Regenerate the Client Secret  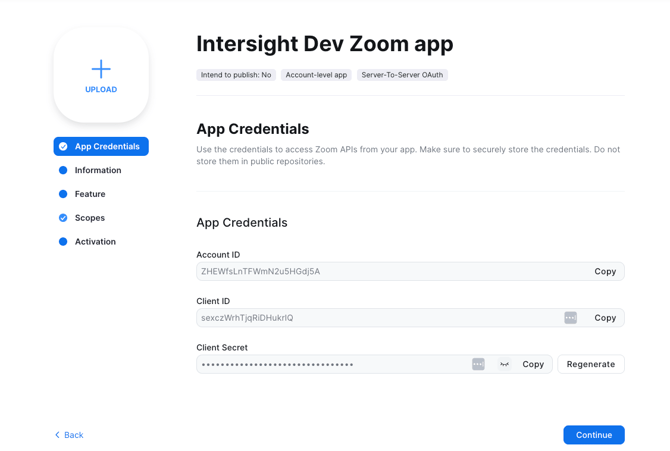pyautogui.click(x=591, y=364)
